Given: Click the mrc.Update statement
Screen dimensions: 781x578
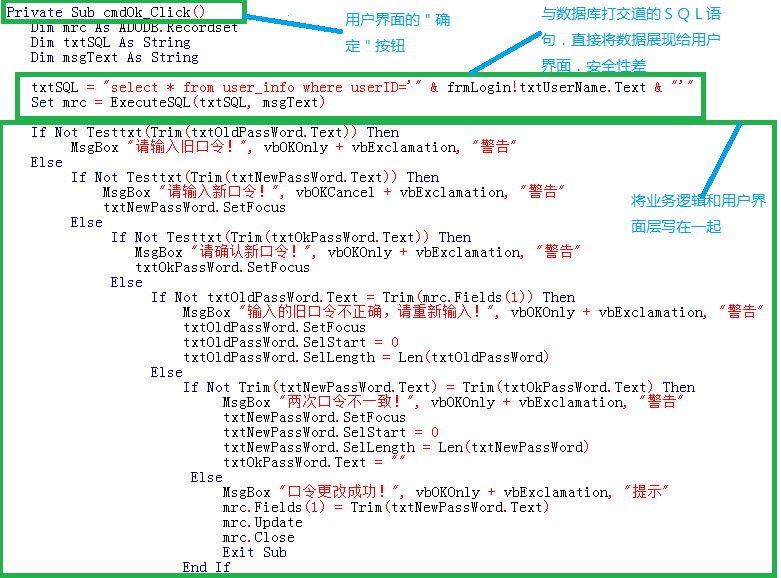Looking at the screenshot, I should [262, 522].
